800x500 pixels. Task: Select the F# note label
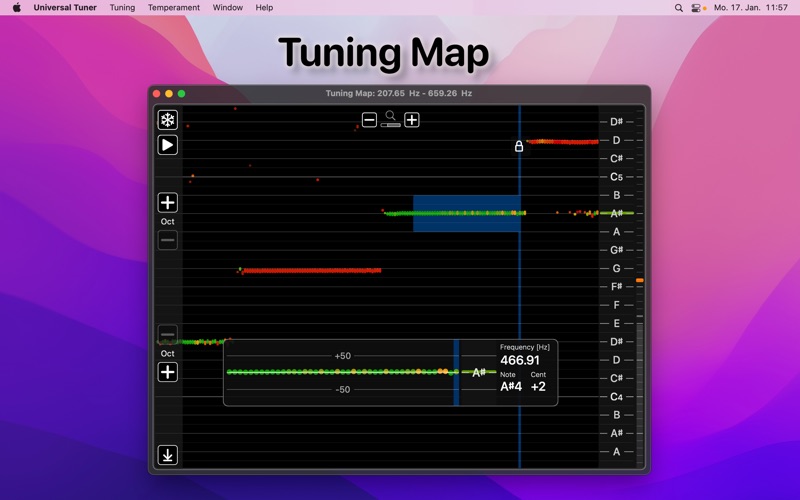coord(616,287)
